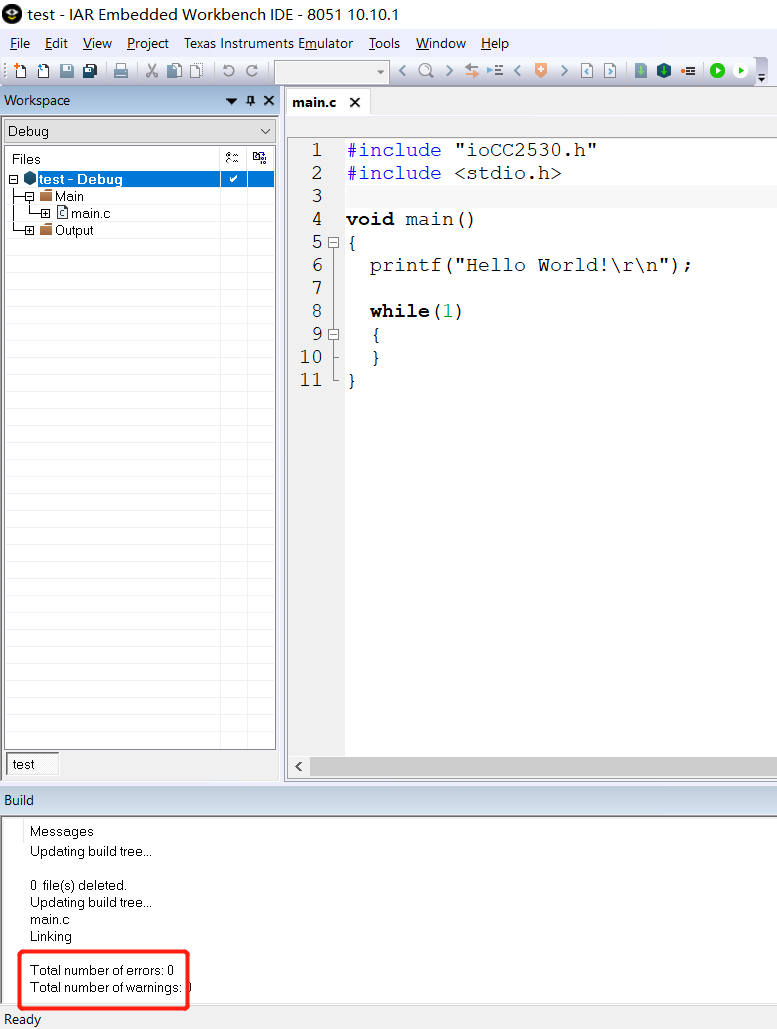Open the Texas Instruments Emulator menu

pos(268,43)
